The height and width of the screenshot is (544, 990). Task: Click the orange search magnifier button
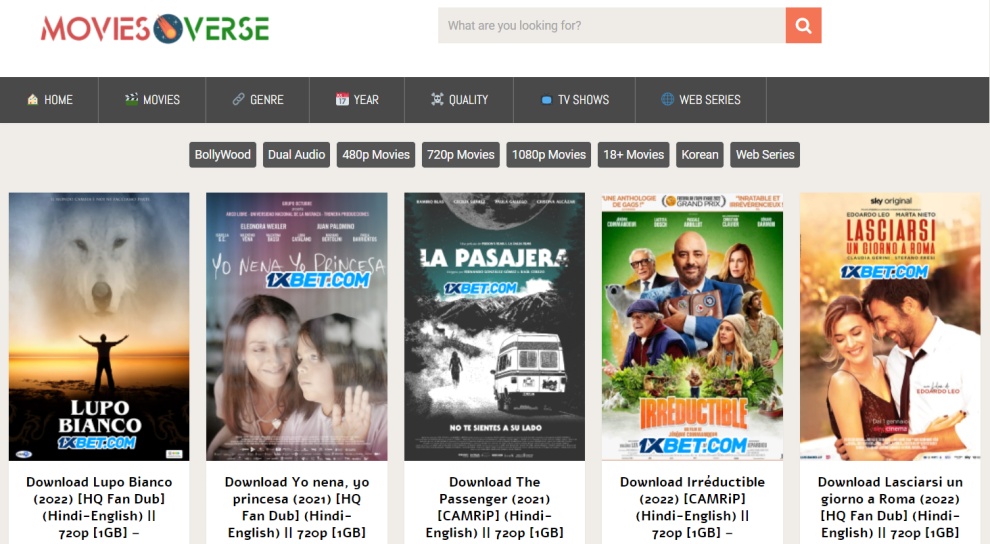point(803,25)
